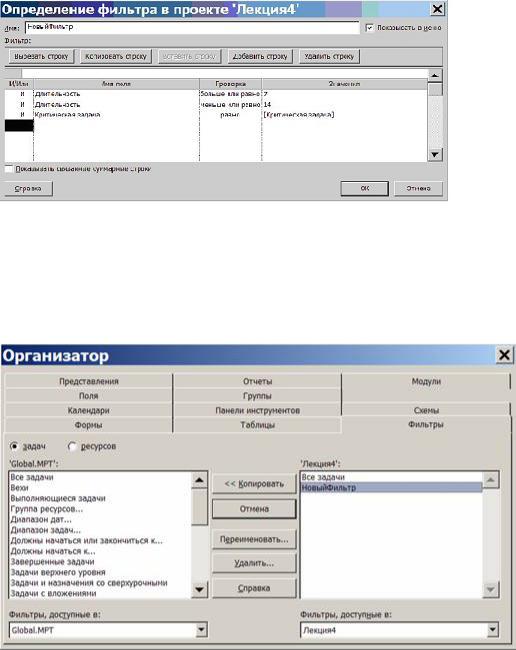
Task: Switch to 'Модули' tab
Action: 426,381
